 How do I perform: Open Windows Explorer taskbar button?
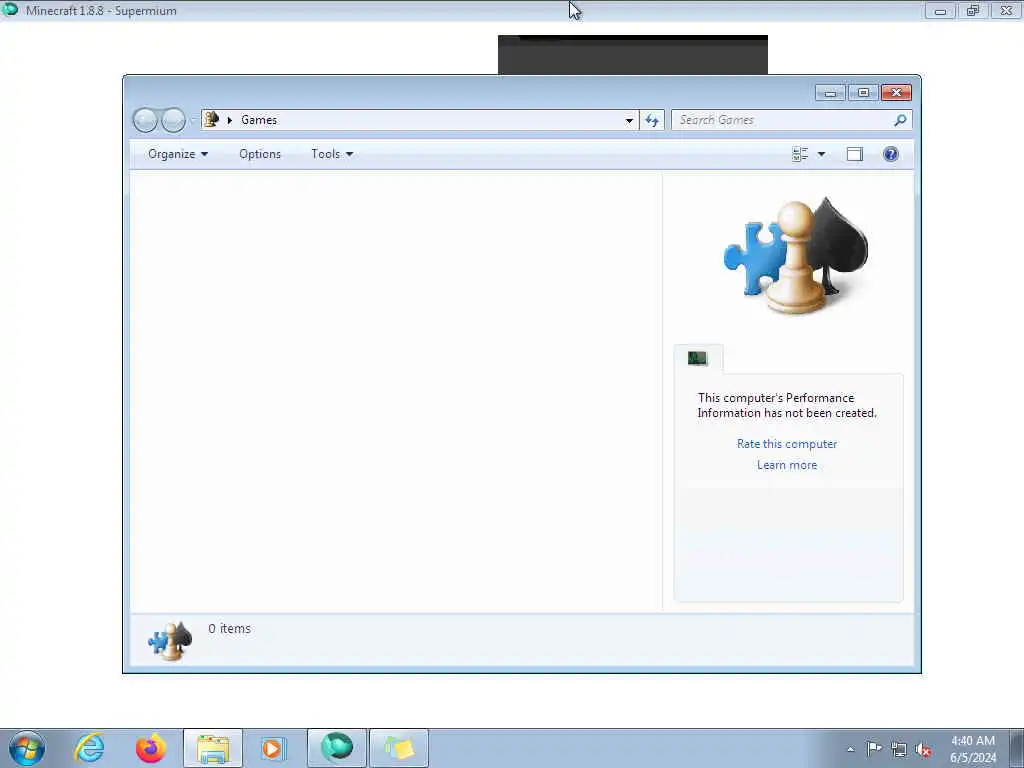pyautogui.click(x=213, y=748)
